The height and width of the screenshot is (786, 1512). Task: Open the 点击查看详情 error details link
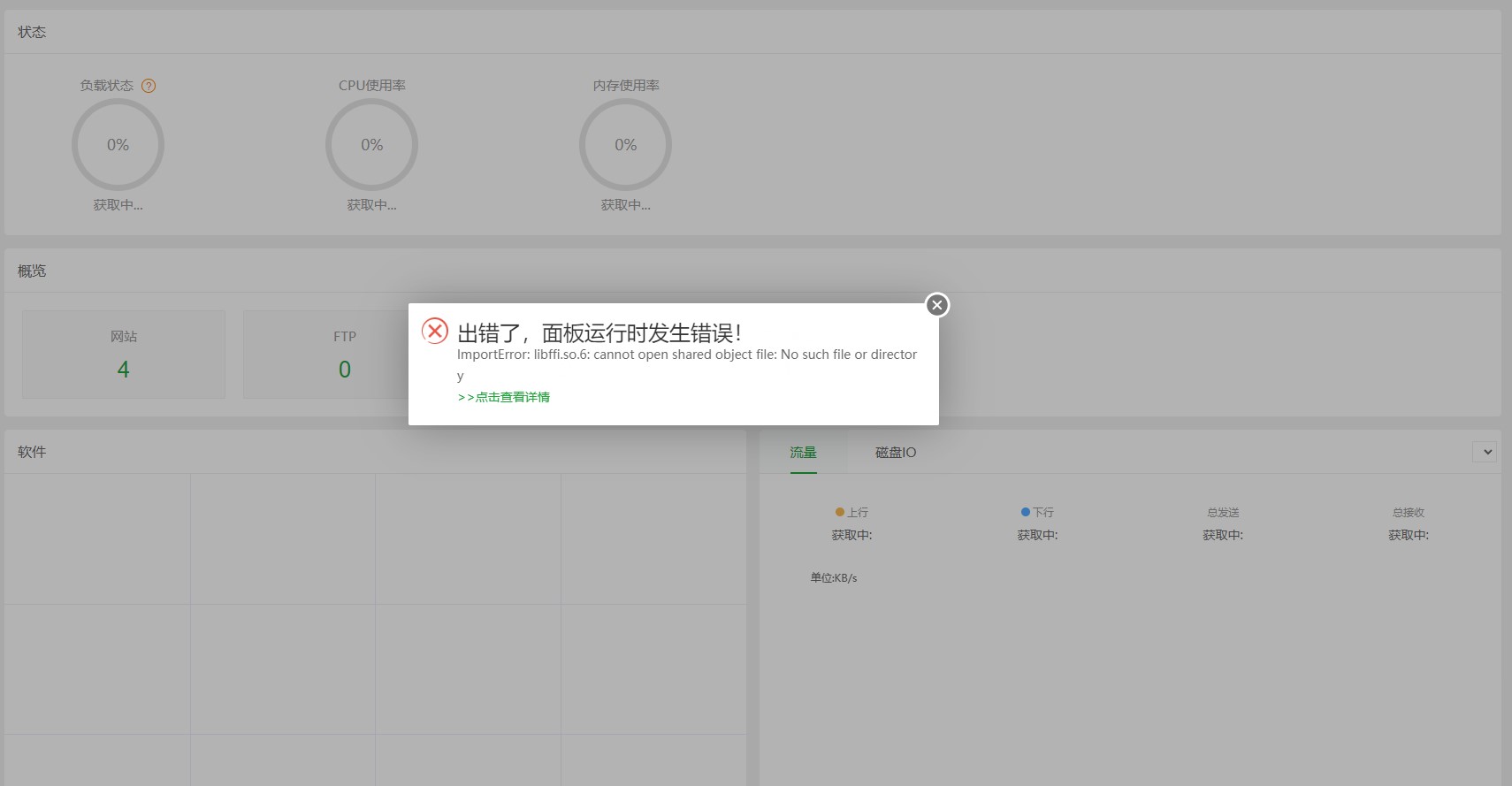tap(504, 397)
